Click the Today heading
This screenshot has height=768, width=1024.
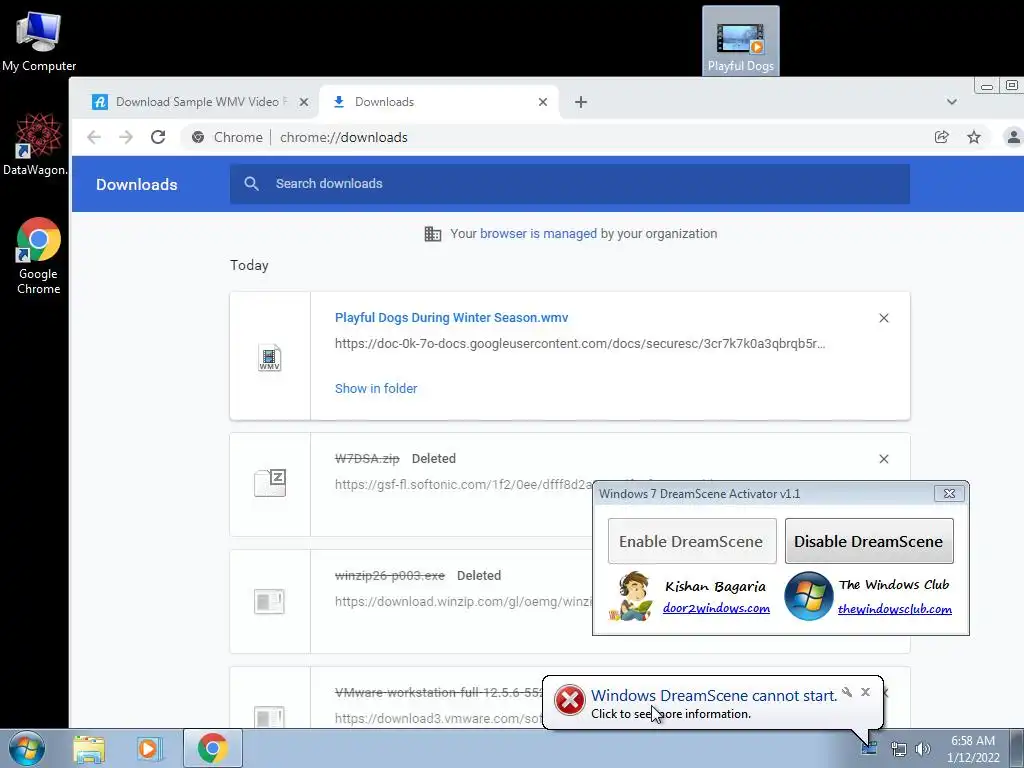click(249, 265)
